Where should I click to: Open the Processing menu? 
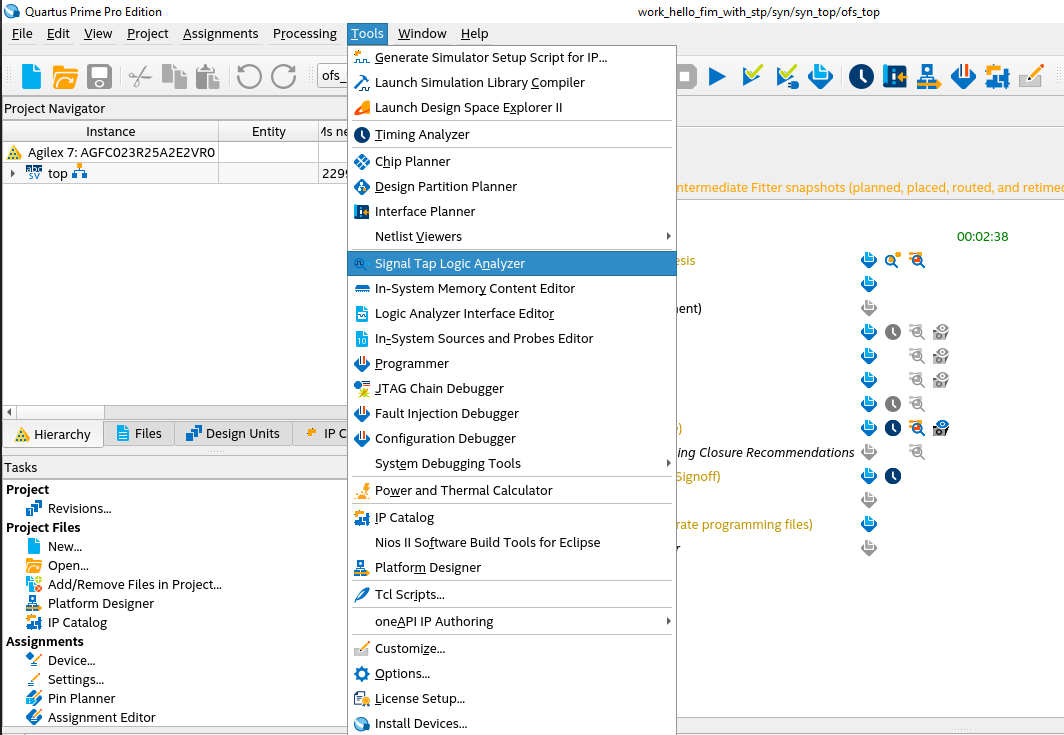point(304,34)
